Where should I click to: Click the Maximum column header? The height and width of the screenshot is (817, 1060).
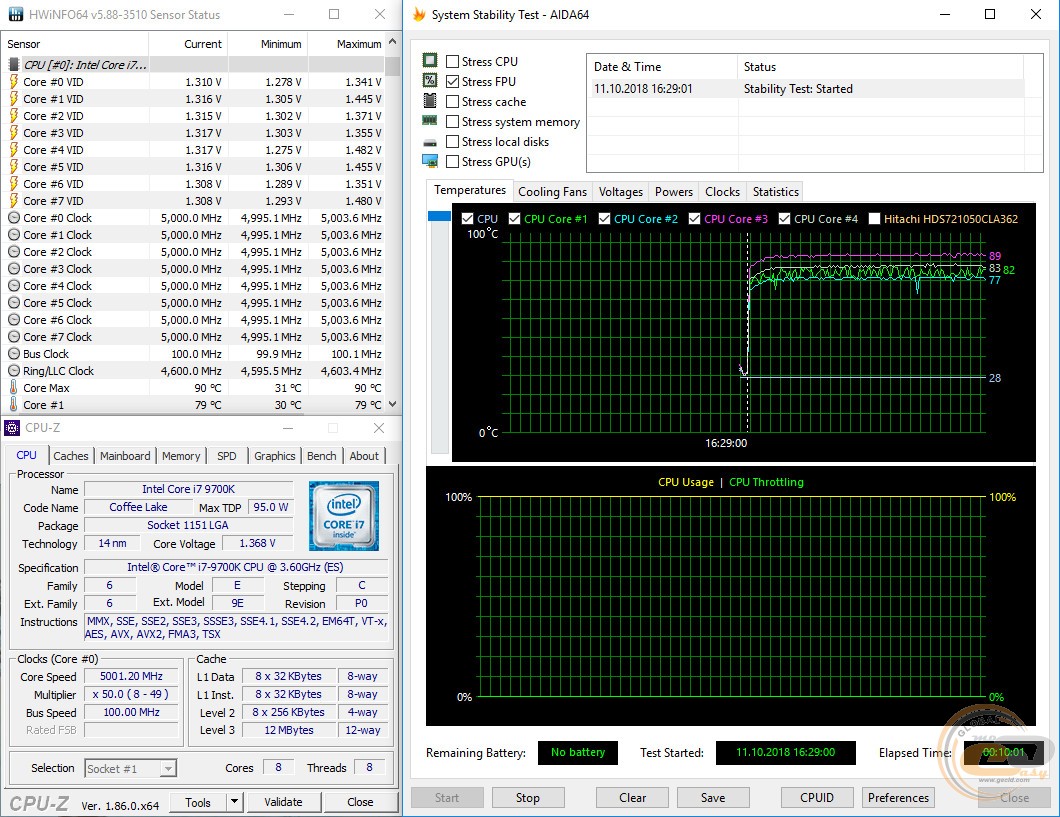346,43
